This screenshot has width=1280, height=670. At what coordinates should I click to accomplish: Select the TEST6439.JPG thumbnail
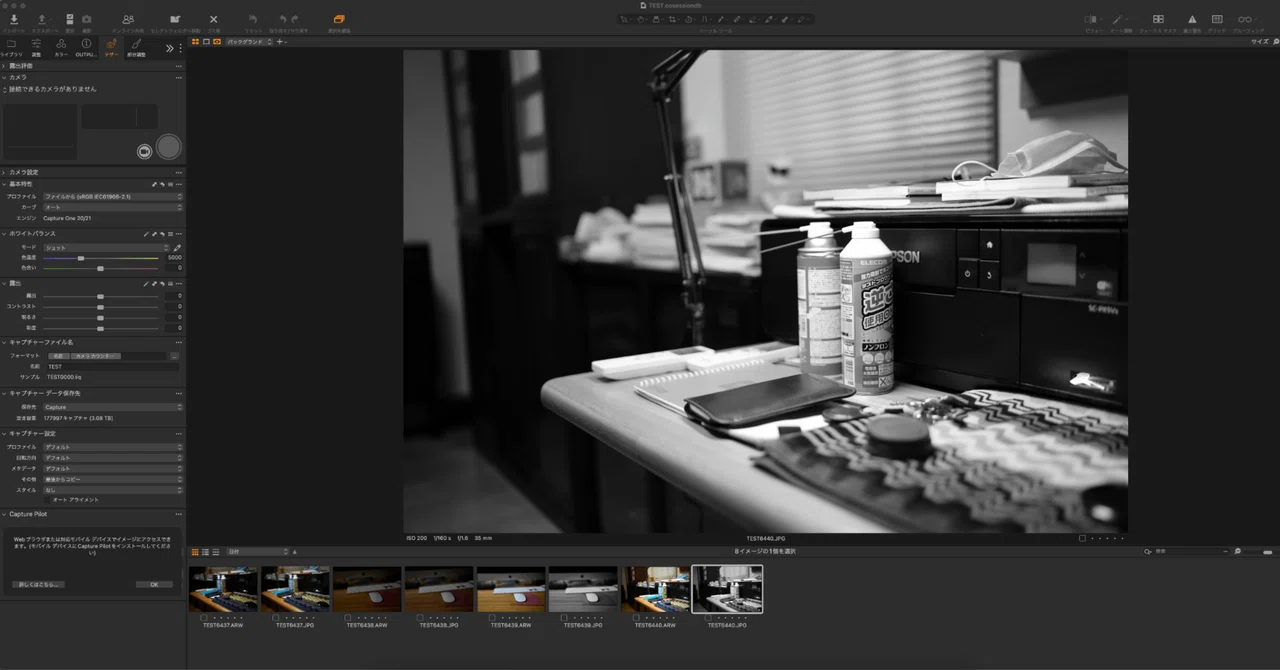[582, 589]
